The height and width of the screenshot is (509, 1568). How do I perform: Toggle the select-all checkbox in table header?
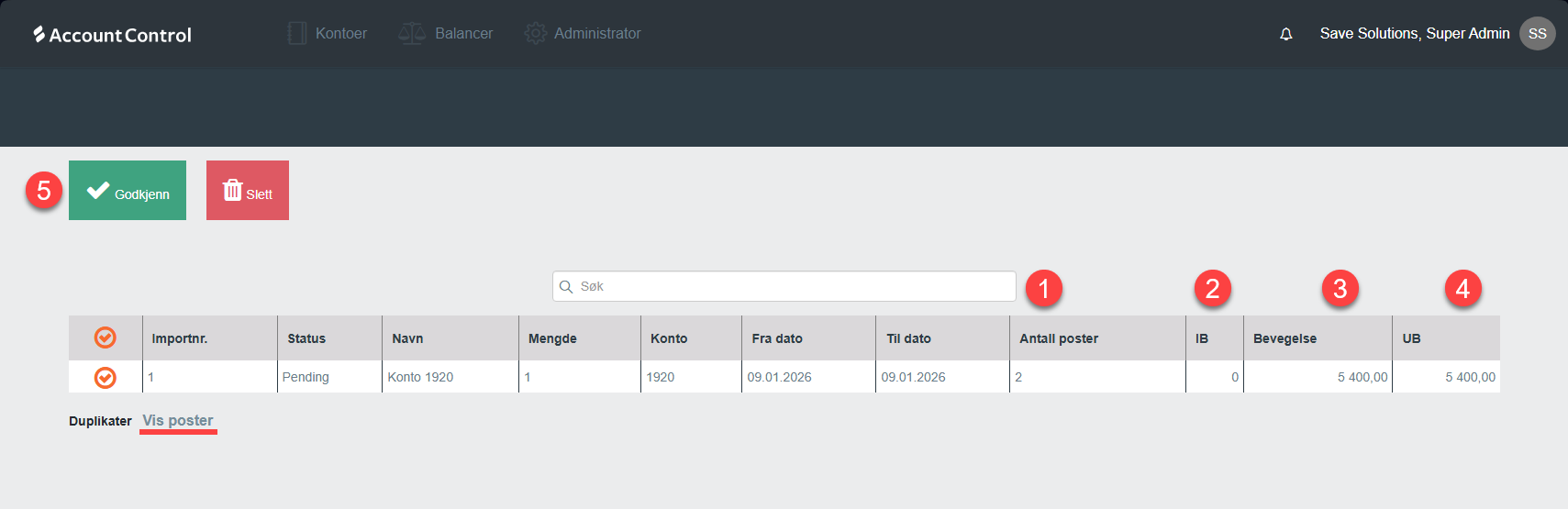106,338
